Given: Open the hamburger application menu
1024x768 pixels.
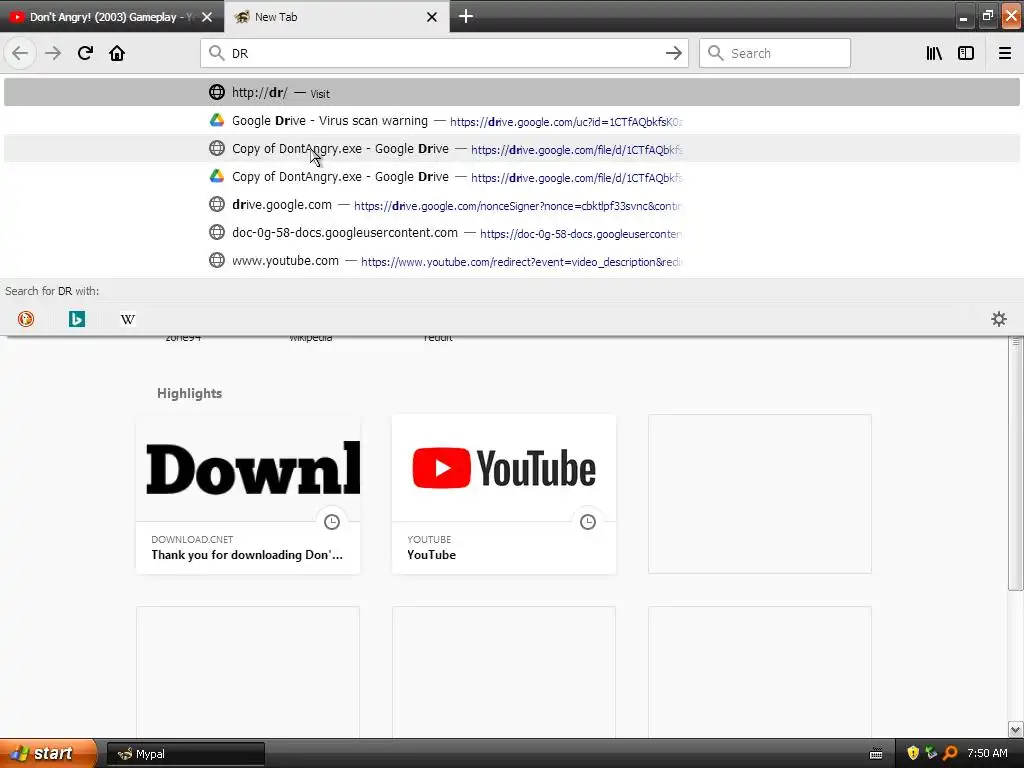Looking at the screenshot, I should tap(1005, 53).
